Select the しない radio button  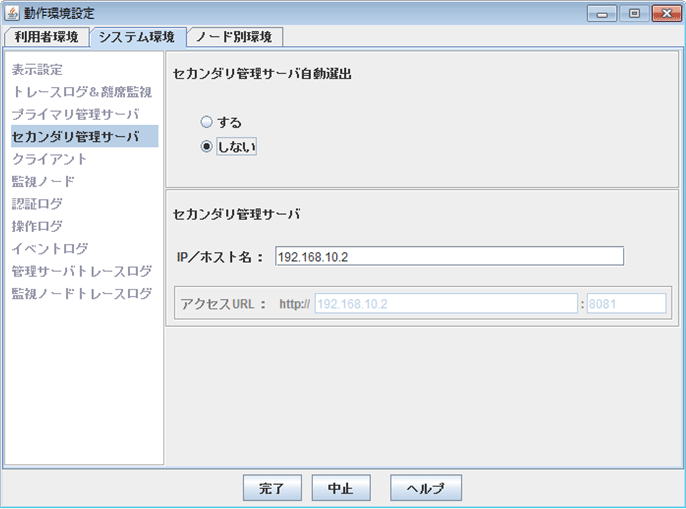[x=206, y=147]
